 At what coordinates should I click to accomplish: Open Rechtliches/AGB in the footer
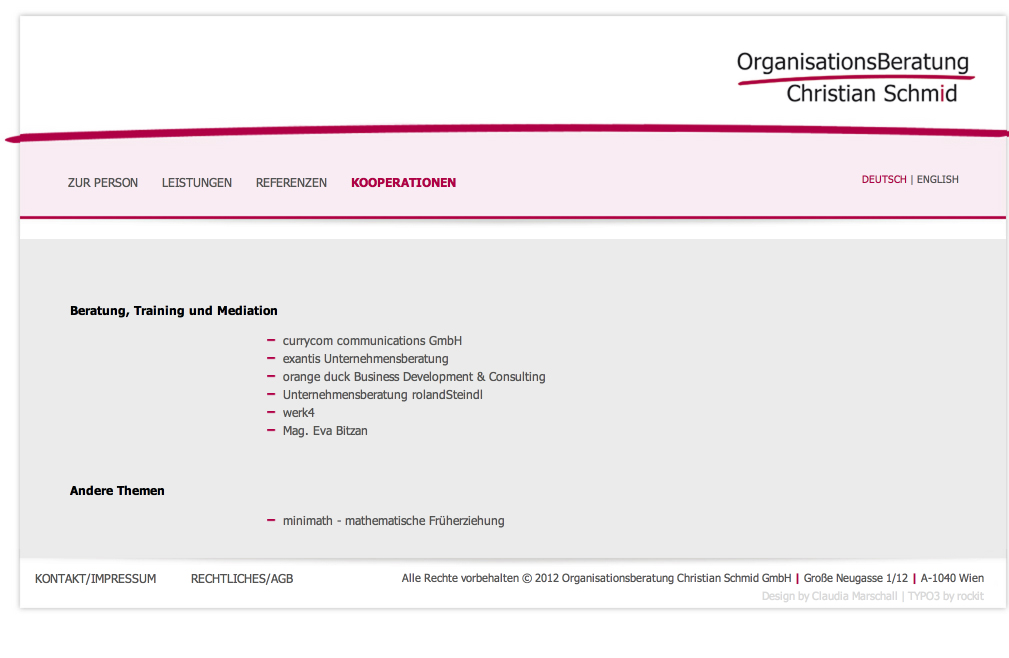[x=242, y=579]
